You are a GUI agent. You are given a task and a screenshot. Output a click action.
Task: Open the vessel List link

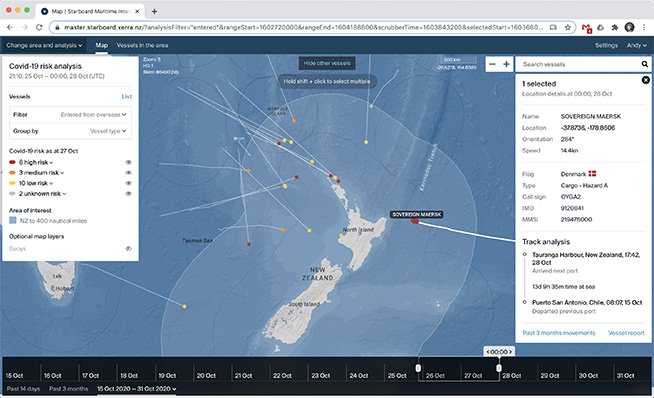point(126,96)
